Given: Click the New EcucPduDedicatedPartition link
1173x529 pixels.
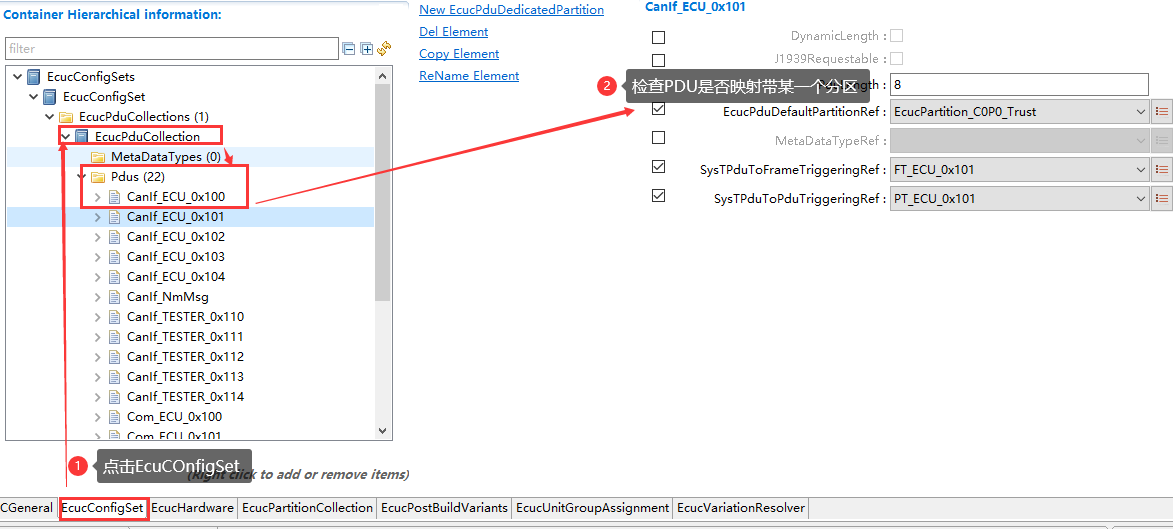Looking at the screenshot, I should click(511, 10).
